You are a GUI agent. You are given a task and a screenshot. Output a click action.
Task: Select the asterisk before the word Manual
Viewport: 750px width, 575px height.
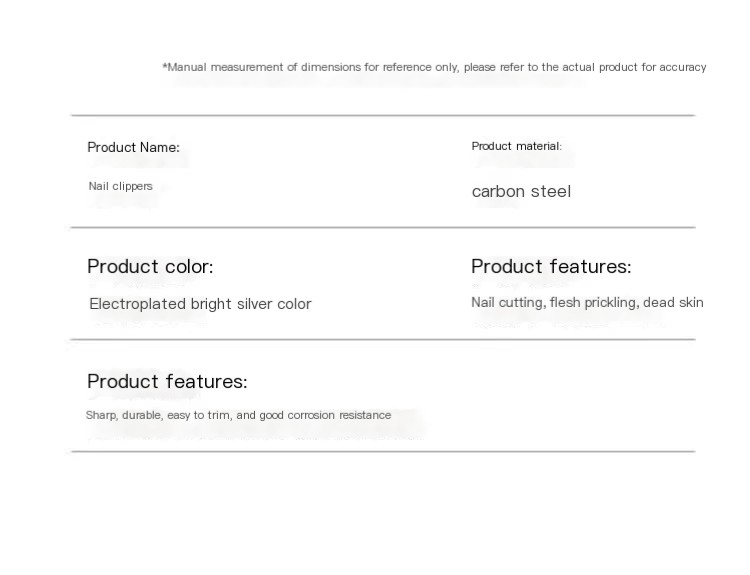(x=165, y=65)
